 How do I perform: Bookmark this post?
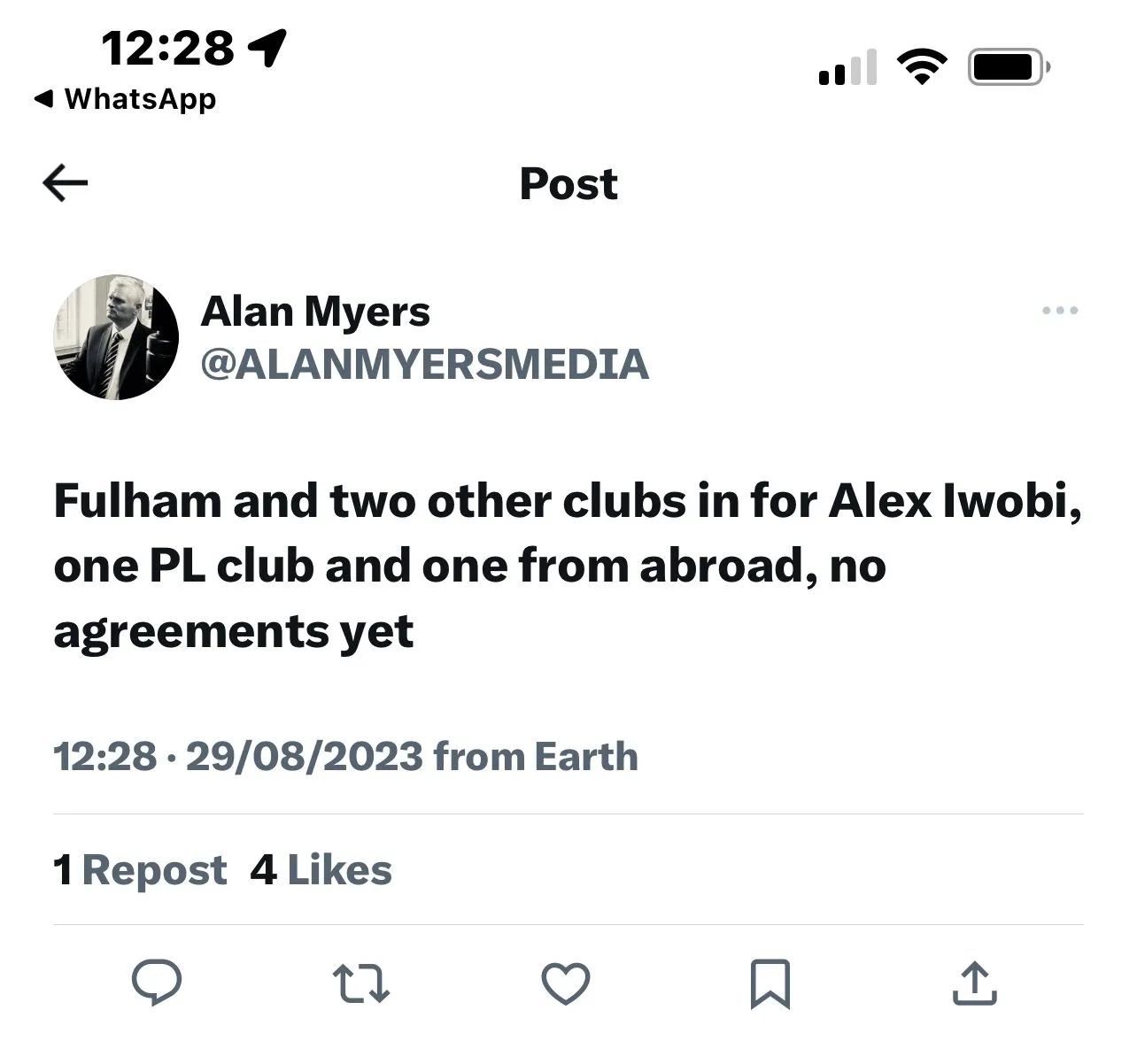(x=770, y=983)
